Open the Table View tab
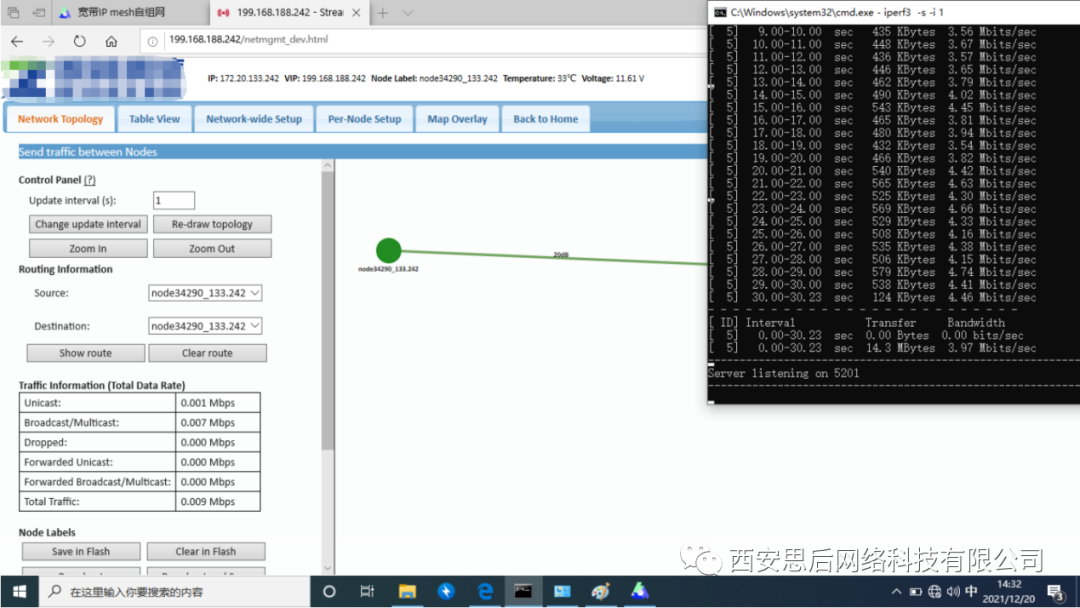 [154, 118]
